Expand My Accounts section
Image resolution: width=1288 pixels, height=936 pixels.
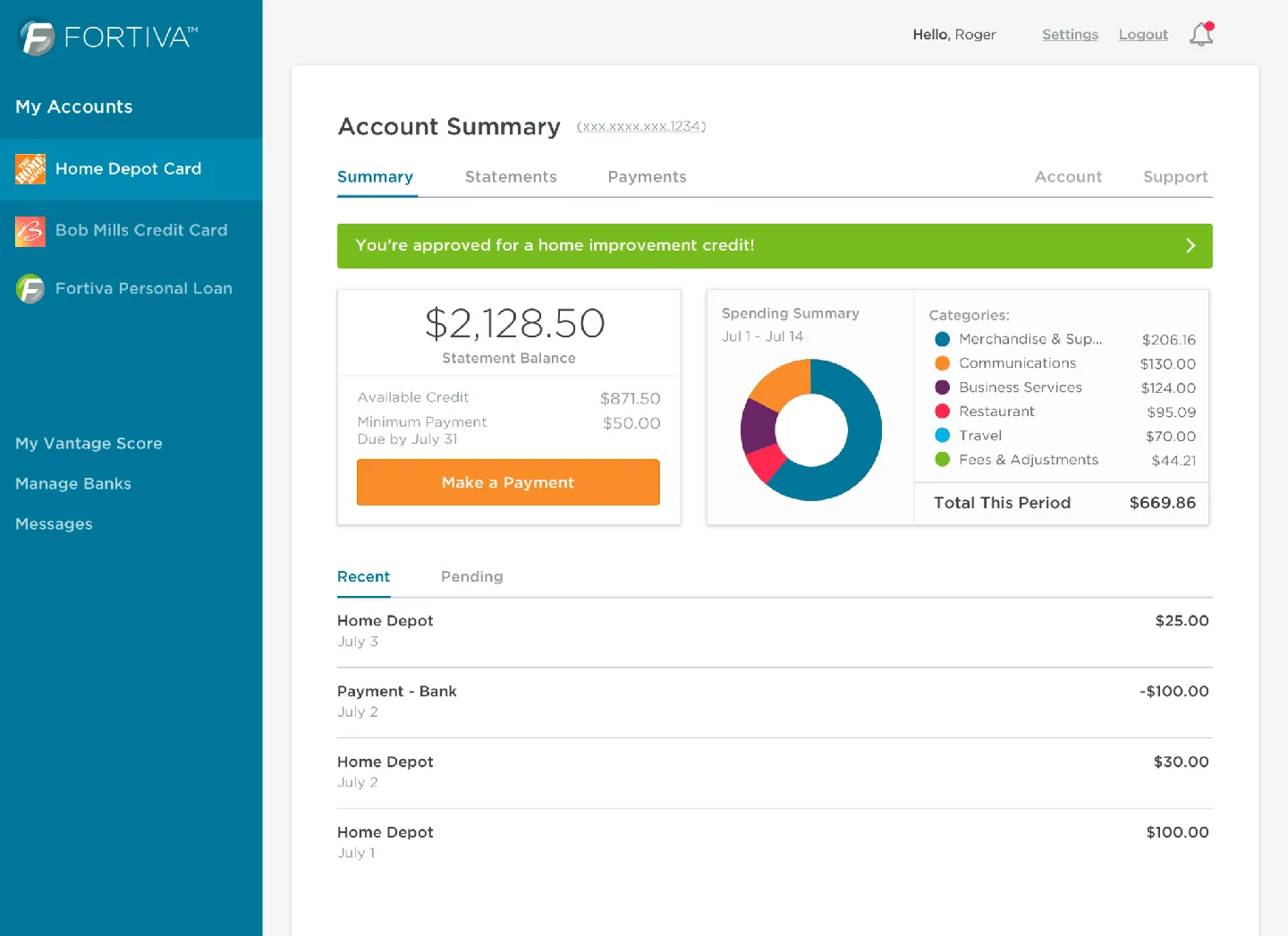tap(73, 106)
